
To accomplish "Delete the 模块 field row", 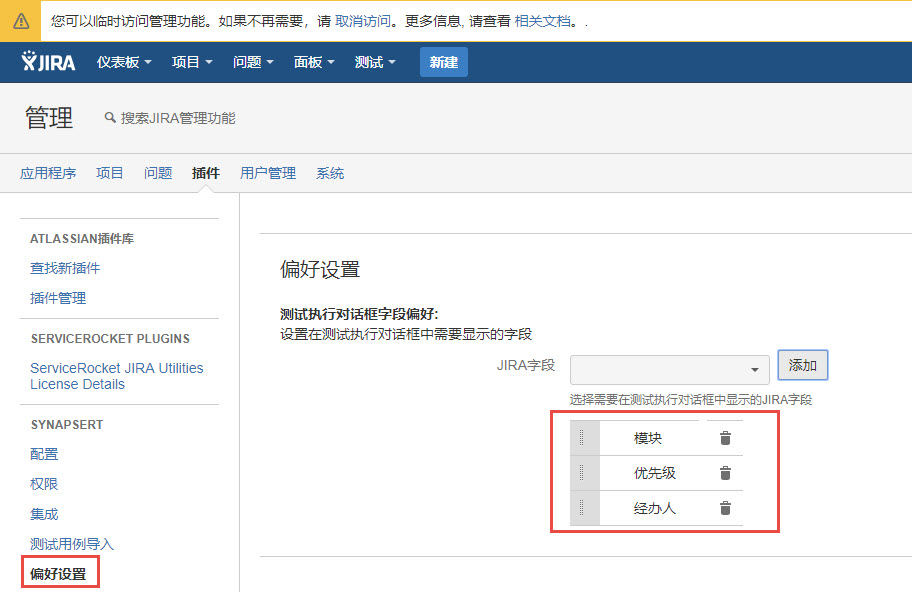I will coord(725,438).
